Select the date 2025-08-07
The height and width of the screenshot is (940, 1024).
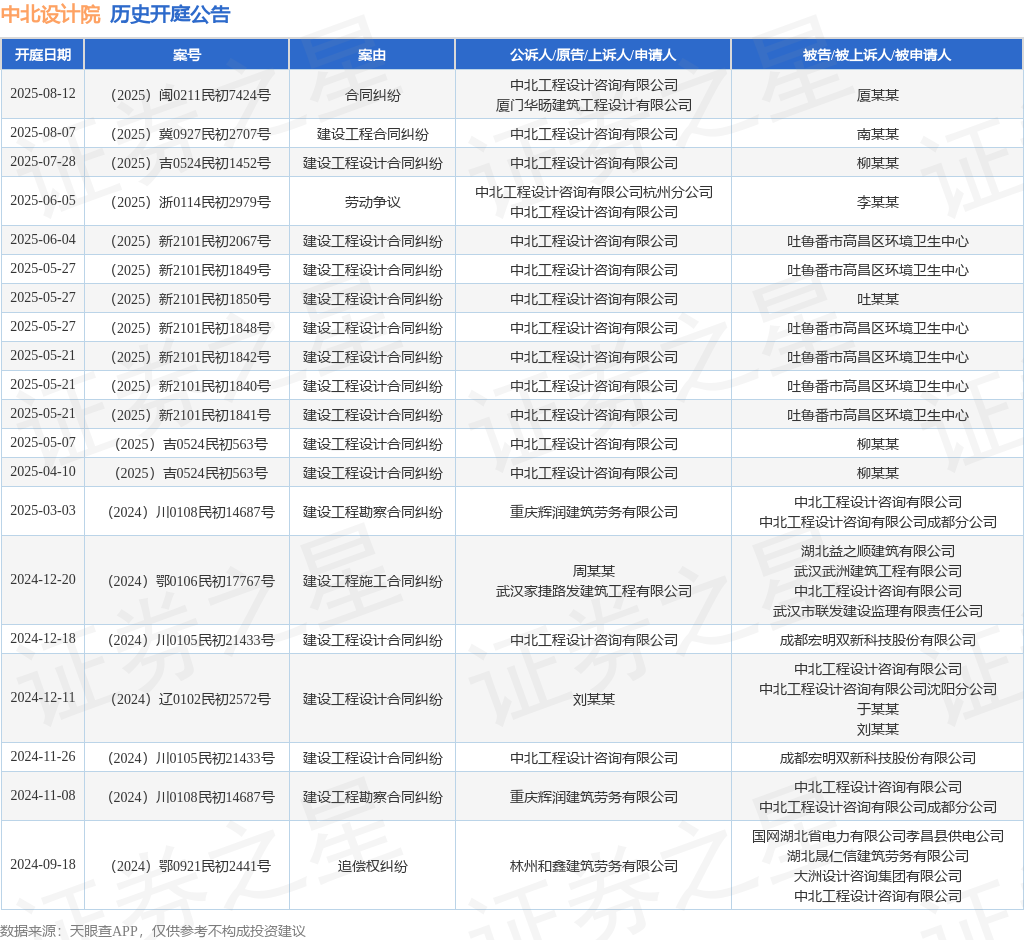[x=43, y=133]
